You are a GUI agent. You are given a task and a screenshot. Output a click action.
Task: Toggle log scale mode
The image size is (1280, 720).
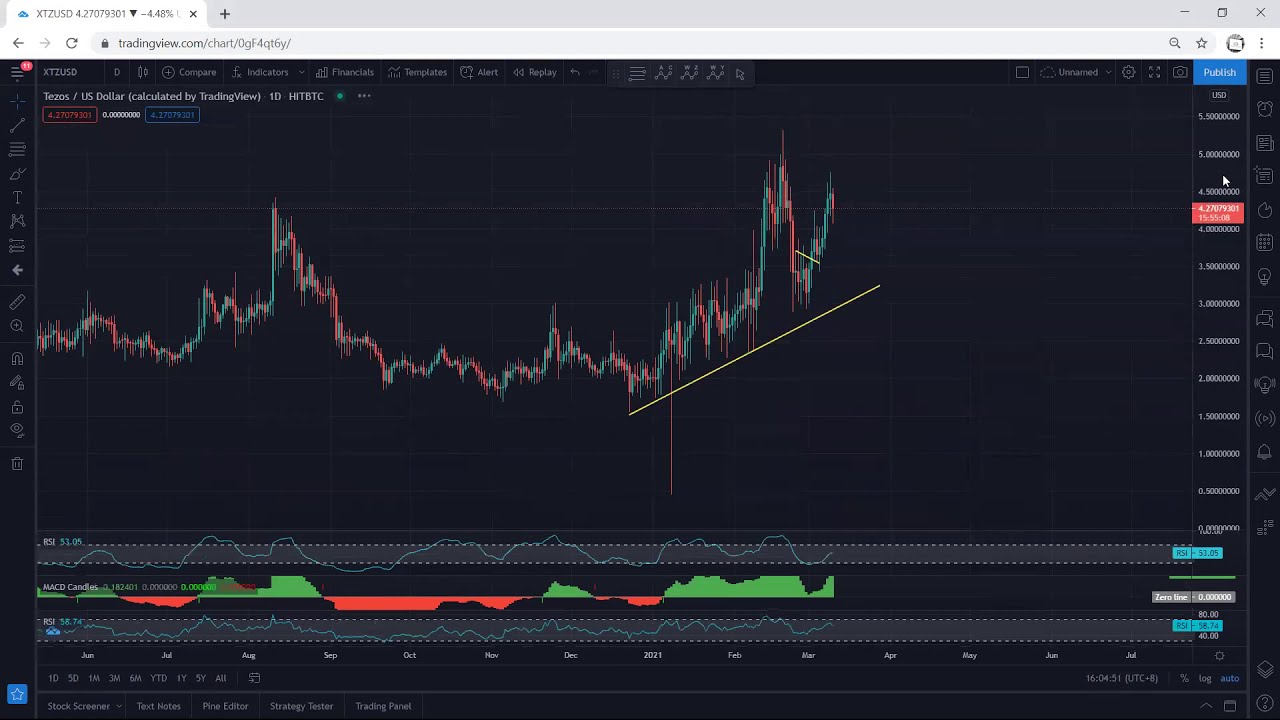pyautogui.click(x=1205, y=678)
